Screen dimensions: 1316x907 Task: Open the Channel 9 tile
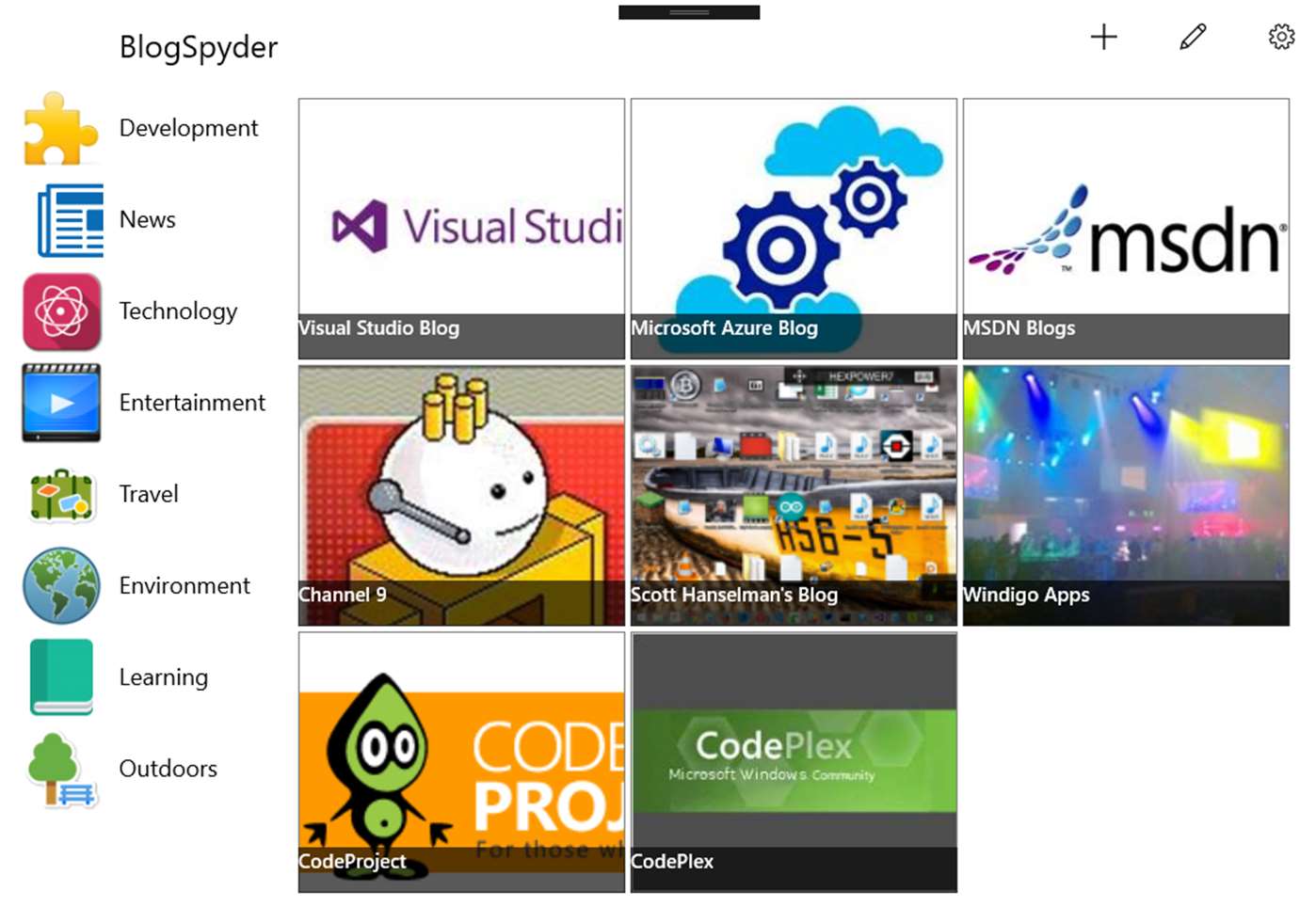pos(461,496)
